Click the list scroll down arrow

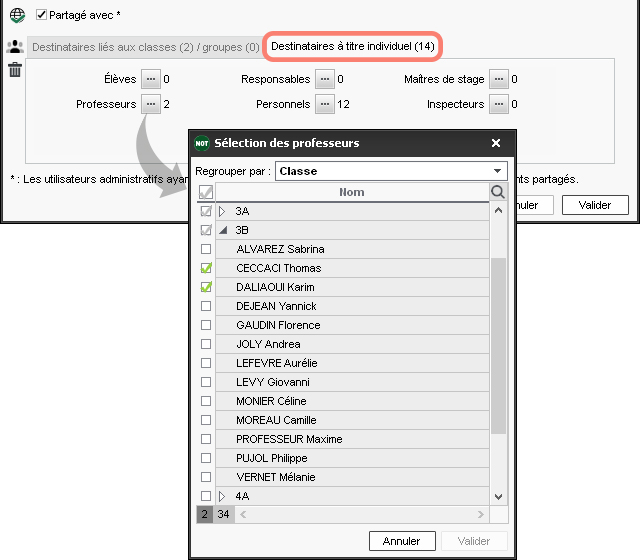pyautogui.click(x=498, y=497)
